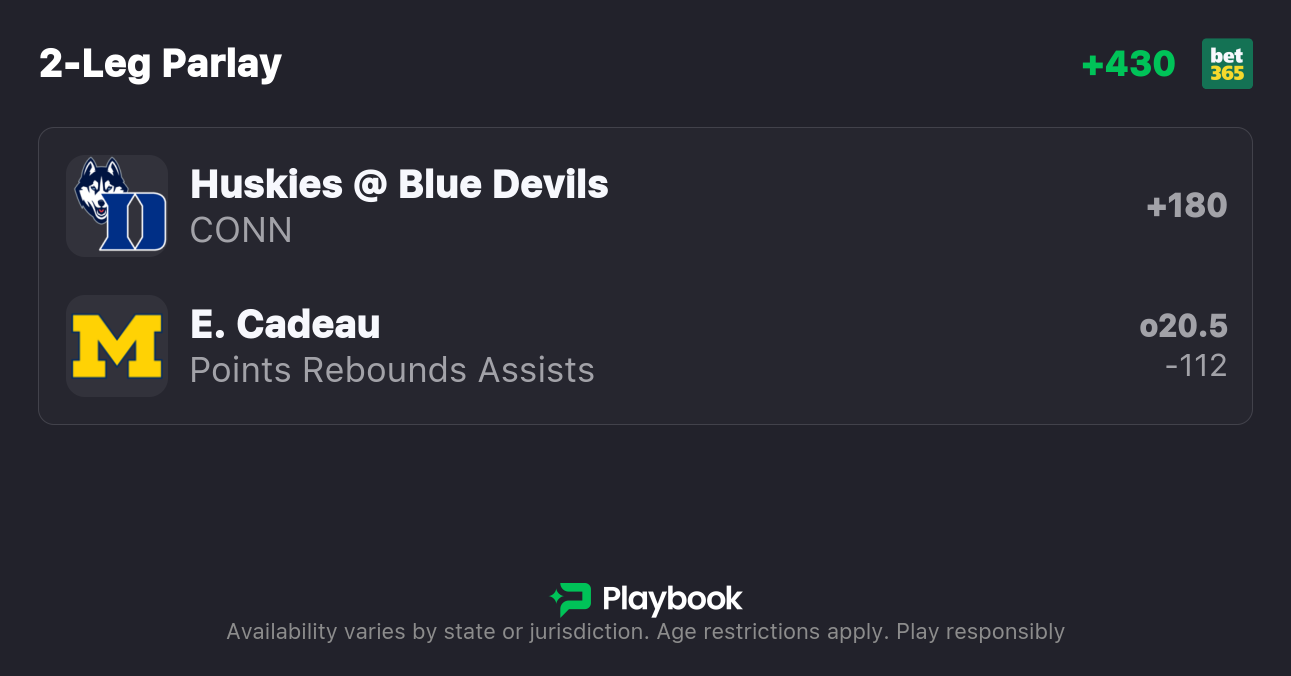Click the Blue Devils team name

tap(503, 184)
